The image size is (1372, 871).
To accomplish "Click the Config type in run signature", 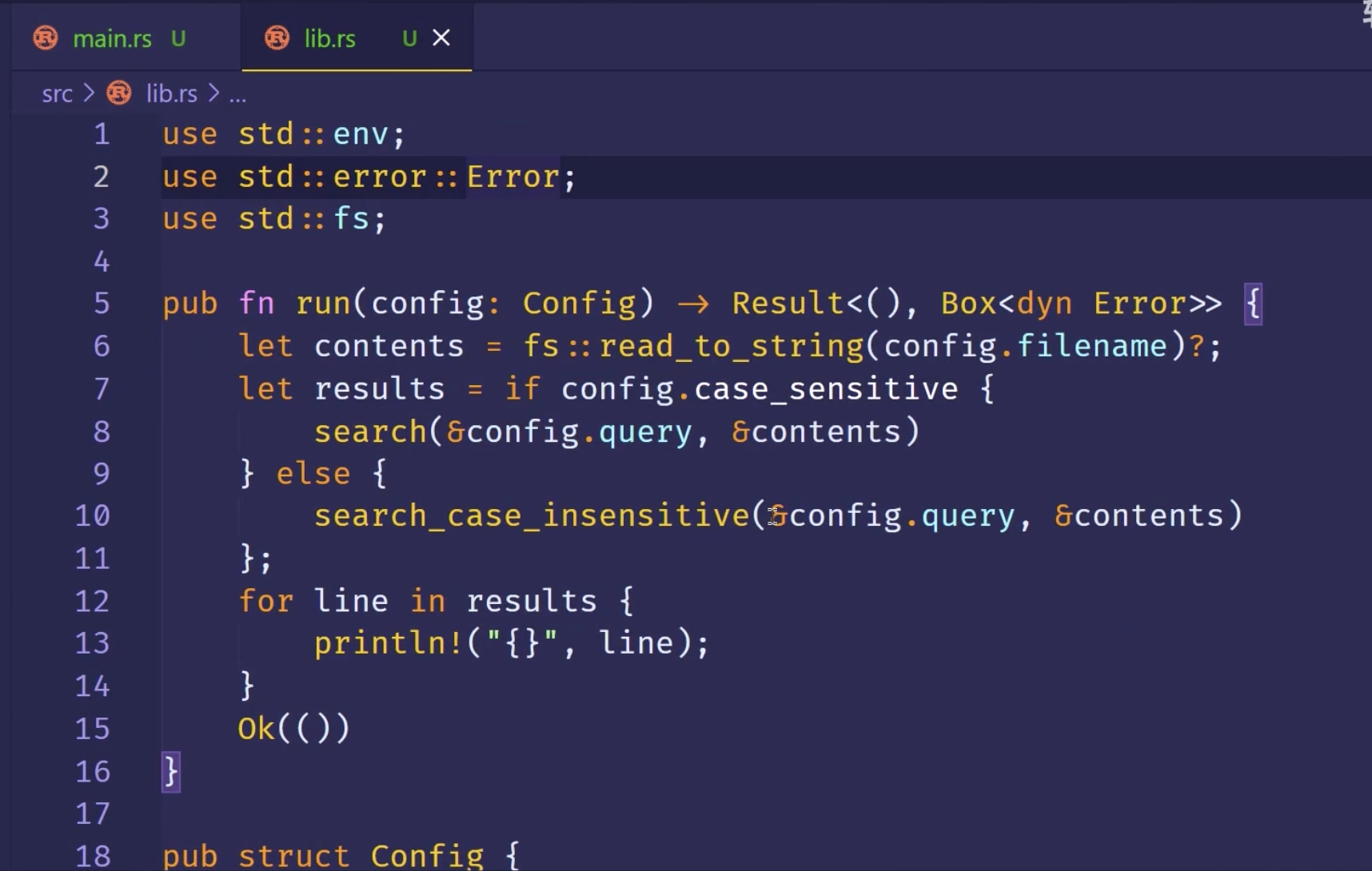I will click(x=580, y=304).
